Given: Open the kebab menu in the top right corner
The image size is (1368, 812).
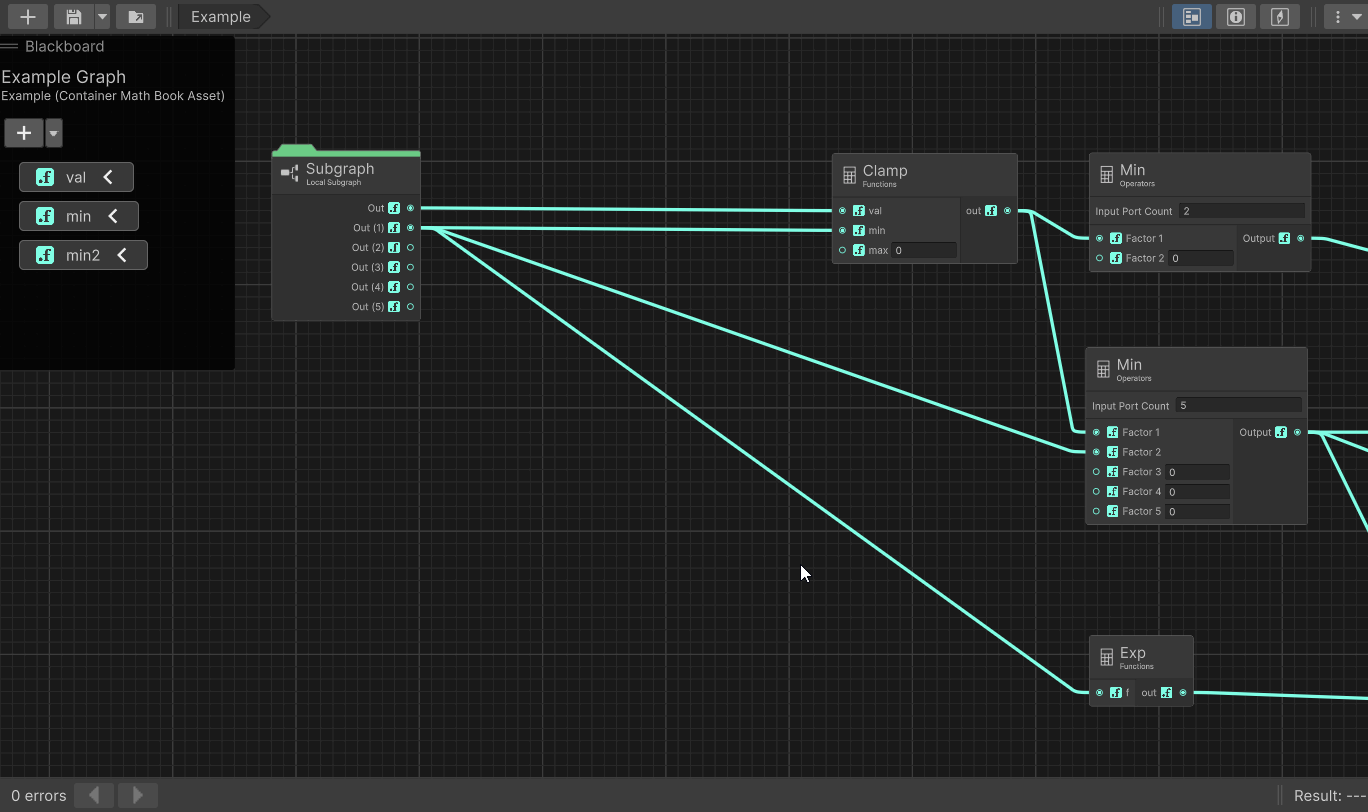Looking at the screenshot, I should (1338, 16).
